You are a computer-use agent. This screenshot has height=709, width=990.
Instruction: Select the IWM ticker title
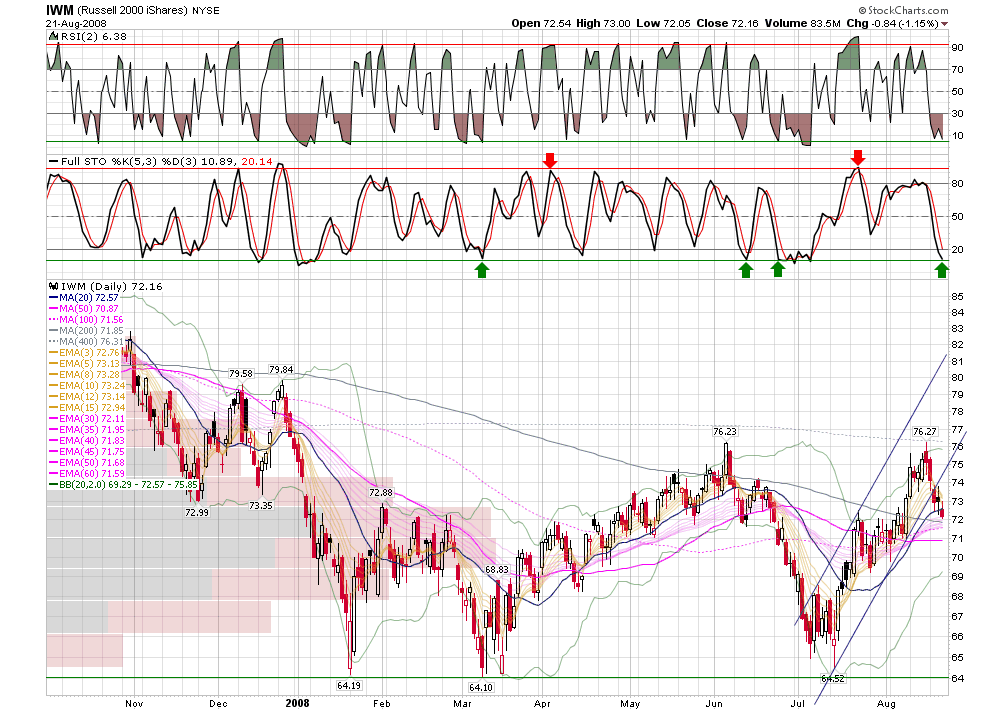click(59, 10)
